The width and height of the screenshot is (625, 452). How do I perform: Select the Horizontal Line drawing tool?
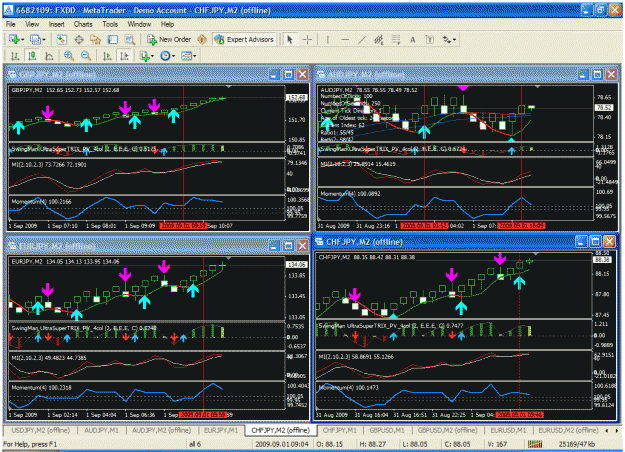[345, 39]
